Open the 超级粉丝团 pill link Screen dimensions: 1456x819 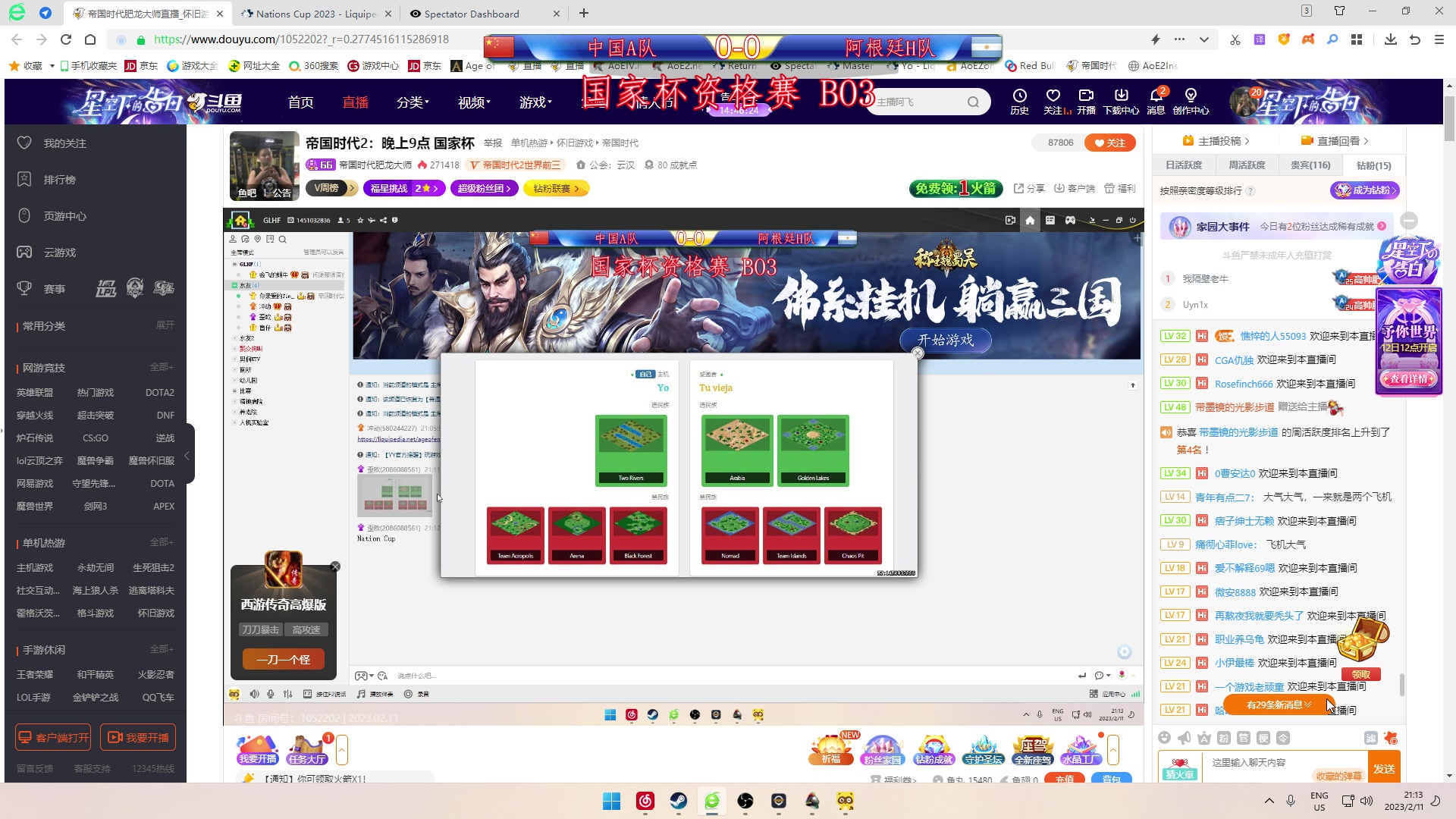[484, 188]
